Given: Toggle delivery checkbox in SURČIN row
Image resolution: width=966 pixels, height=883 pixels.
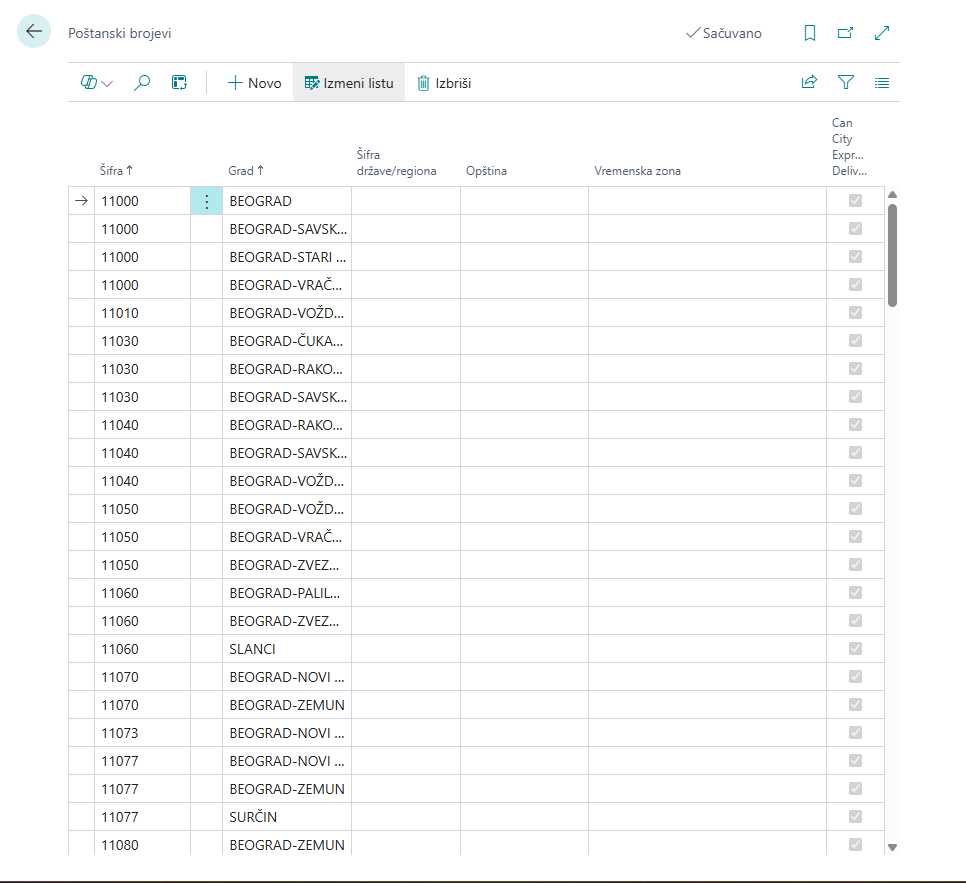Looking at the screenshot, I should point(855,817).
